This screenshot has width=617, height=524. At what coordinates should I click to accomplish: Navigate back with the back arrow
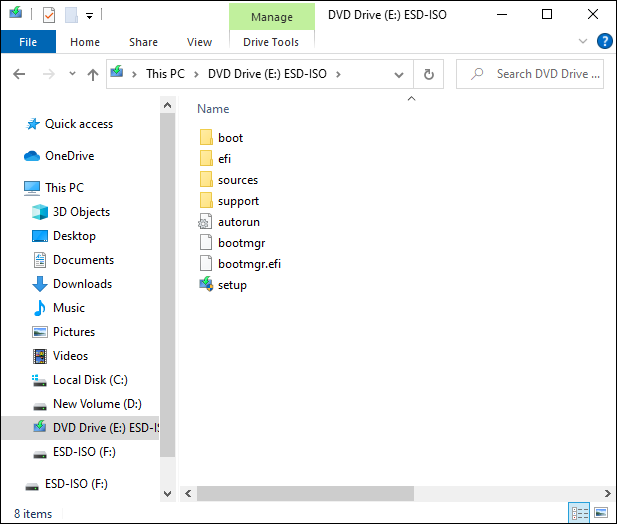(x=19, y=74)
